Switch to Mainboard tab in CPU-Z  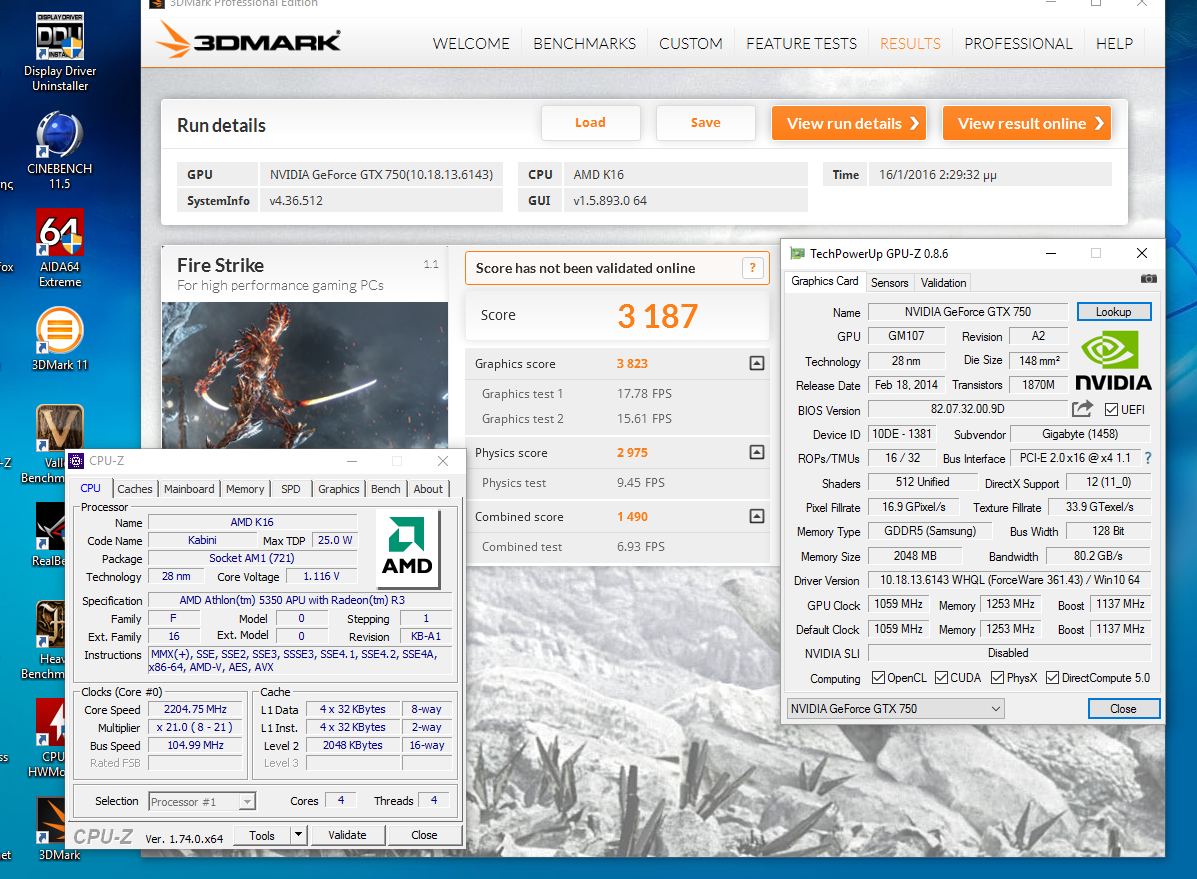click(x=189, y=489)
